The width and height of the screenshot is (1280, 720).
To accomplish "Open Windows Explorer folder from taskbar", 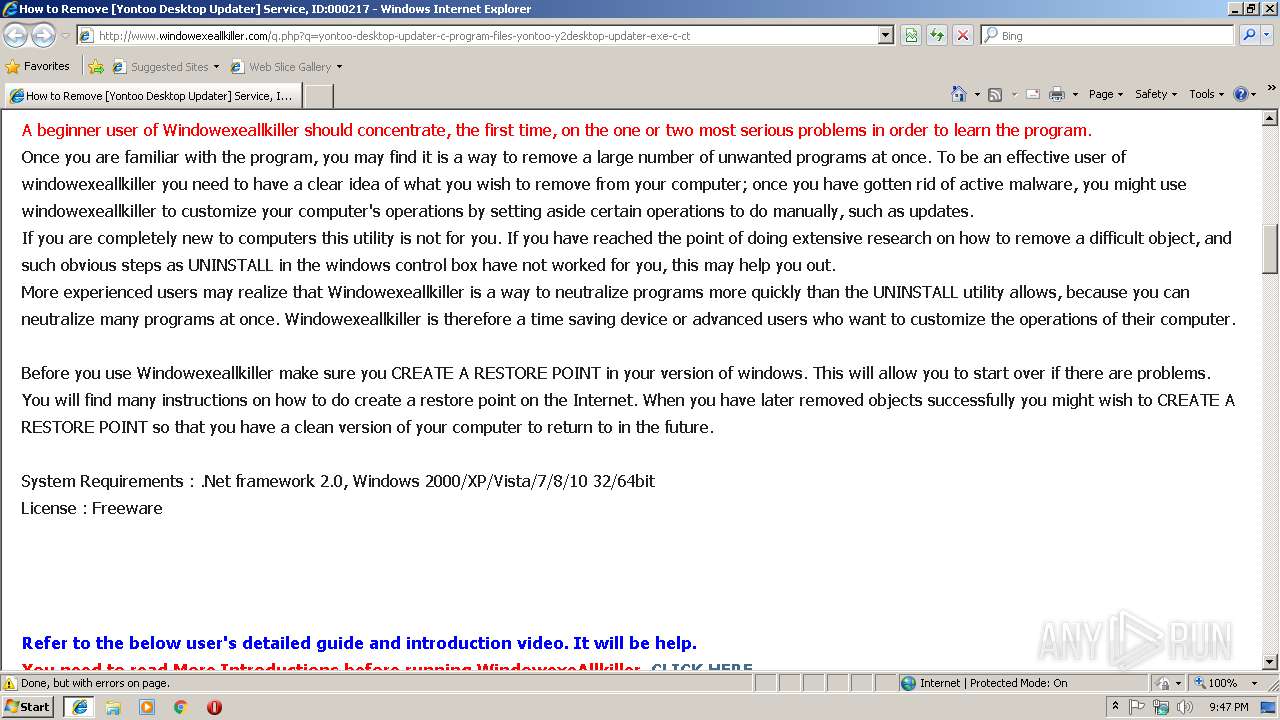I will [x=113, y=707].
